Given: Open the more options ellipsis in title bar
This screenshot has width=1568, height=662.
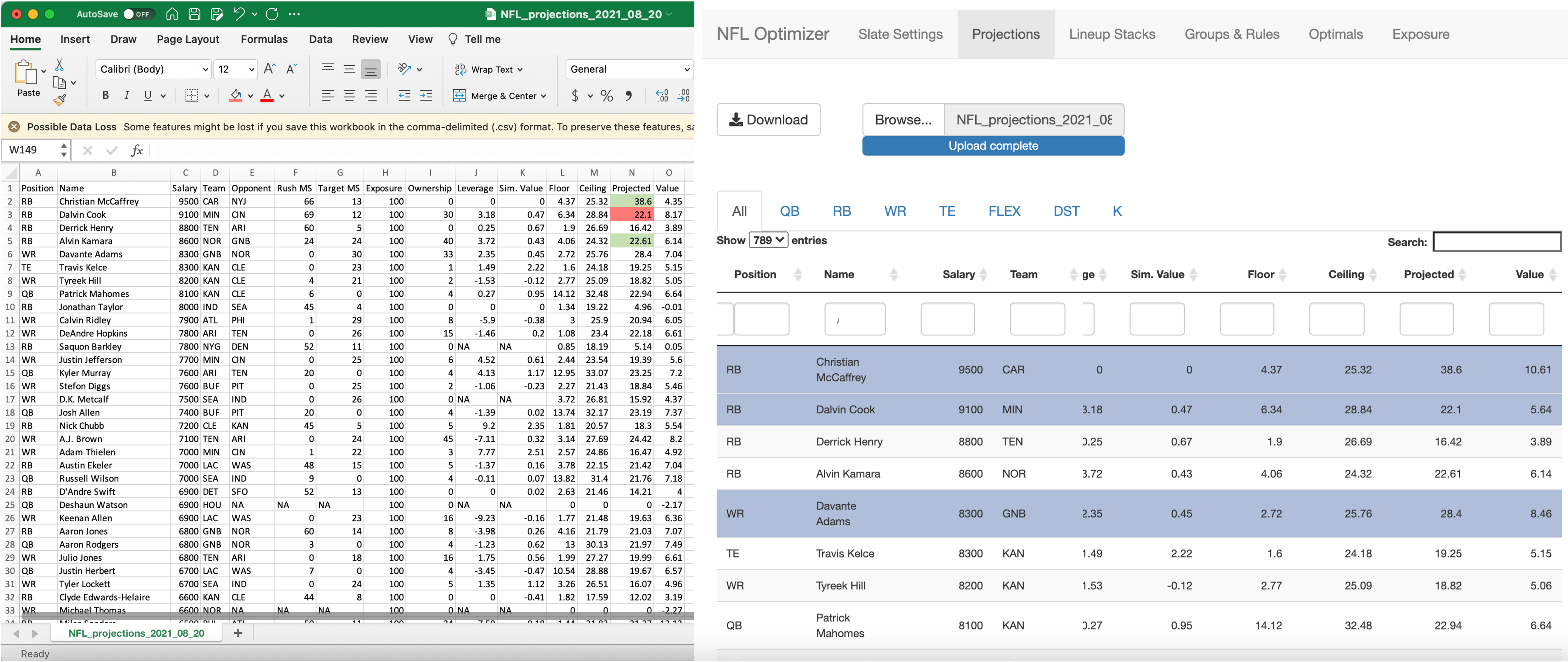Looking at the screenshot, I should 294,14.
